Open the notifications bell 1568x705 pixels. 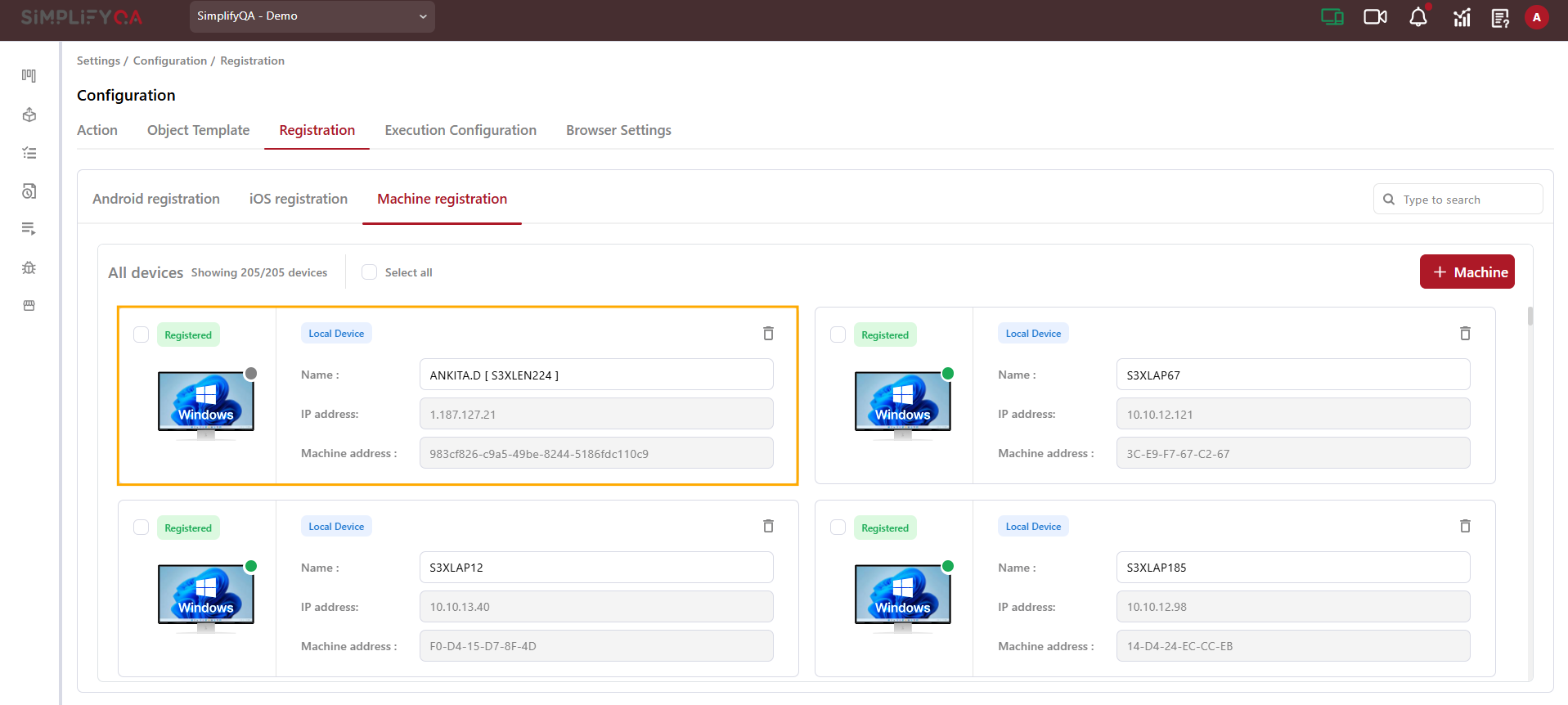(x=1418, y=17)
